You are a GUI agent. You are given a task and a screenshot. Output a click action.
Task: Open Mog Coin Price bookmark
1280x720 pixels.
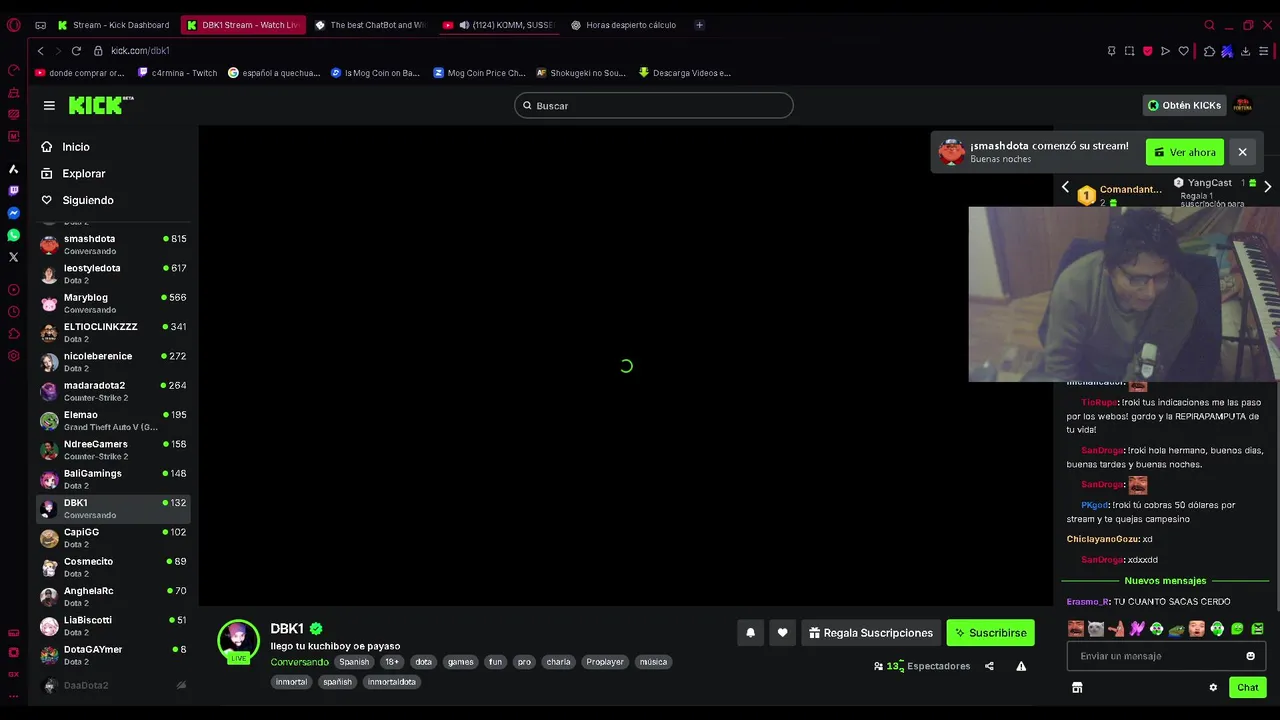479,73
